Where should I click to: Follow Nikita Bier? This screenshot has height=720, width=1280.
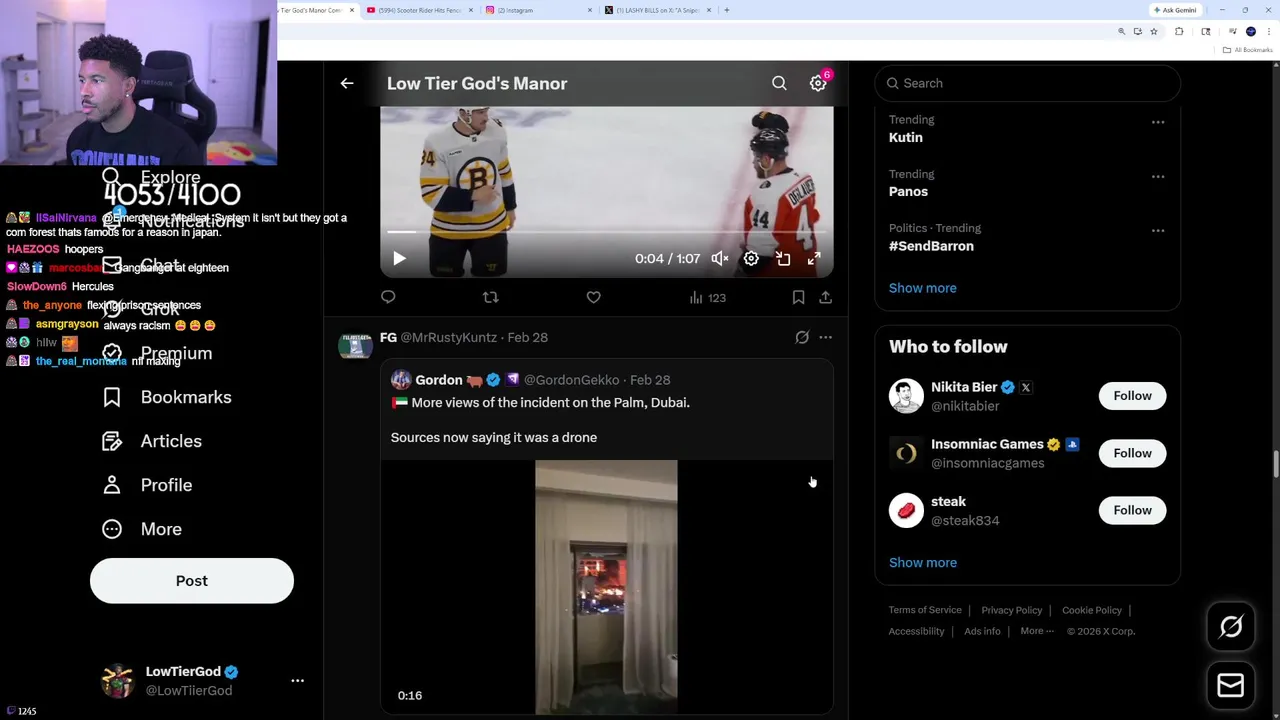[x=1132, y=396]
